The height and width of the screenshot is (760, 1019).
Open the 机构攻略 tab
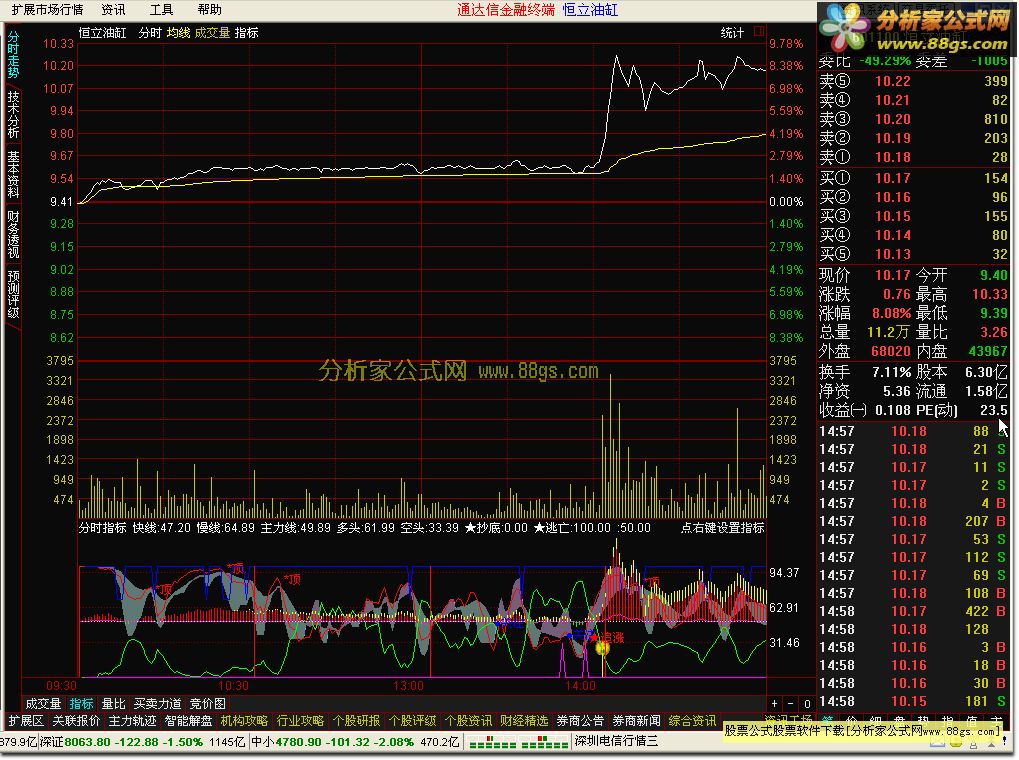pos(244,720)
